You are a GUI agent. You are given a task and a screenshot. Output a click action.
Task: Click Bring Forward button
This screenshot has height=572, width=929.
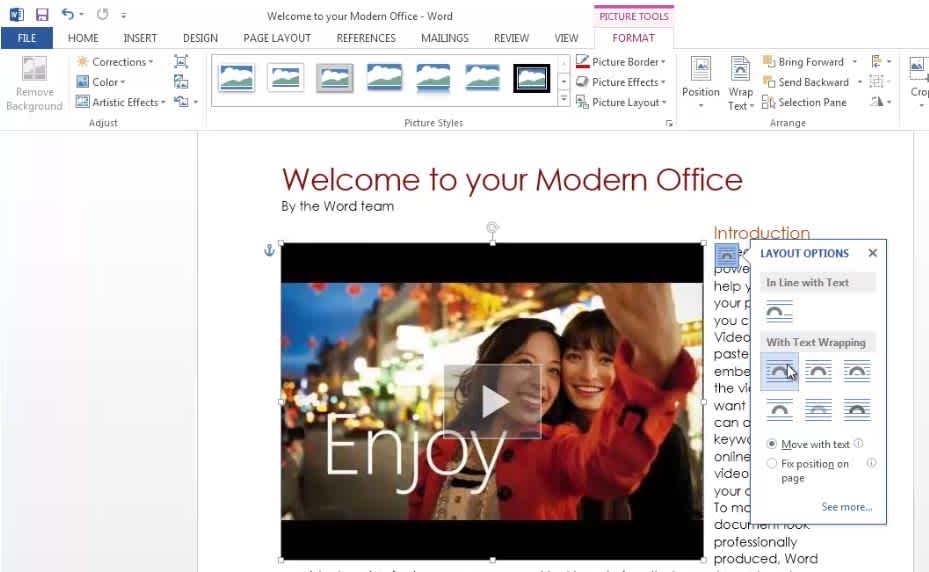point(803,62)
